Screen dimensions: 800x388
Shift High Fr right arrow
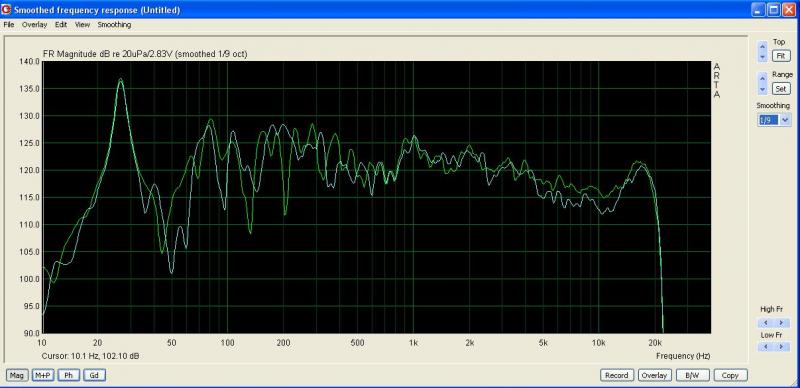point(781,323)
